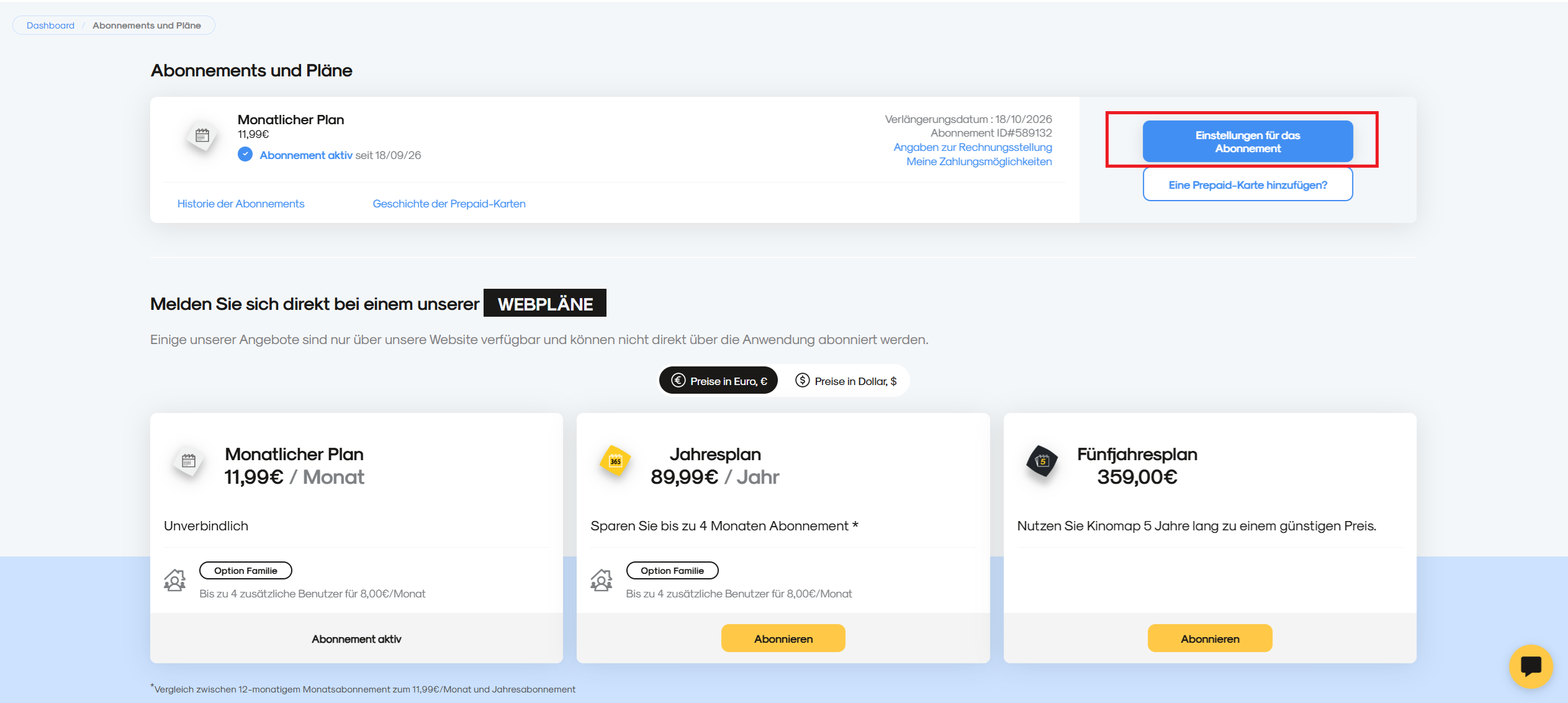Open Einstellungen für das Abonnement

tap(1248, 142)
